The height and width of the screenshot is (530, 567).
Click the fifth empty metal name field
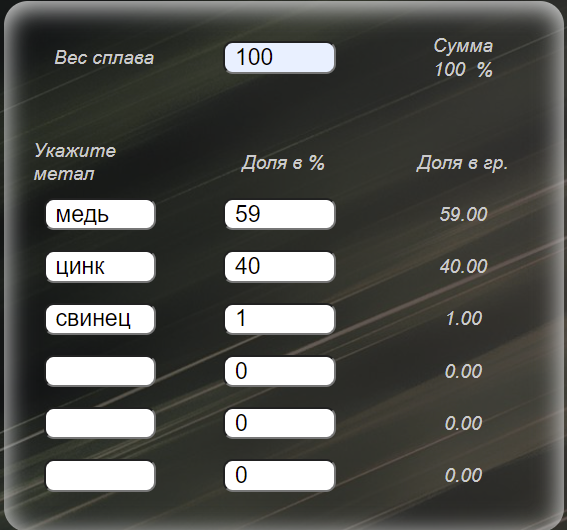click(x=101, y=423)
